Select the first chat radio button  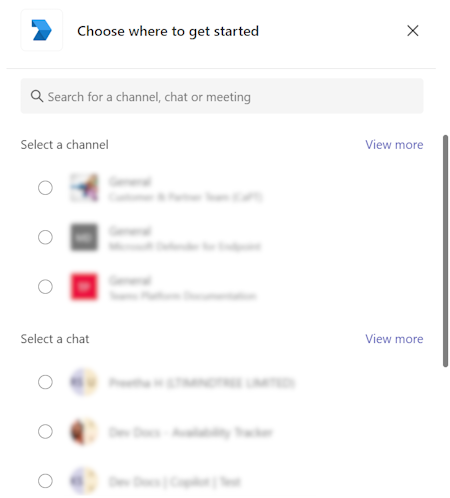coord(45,382)
